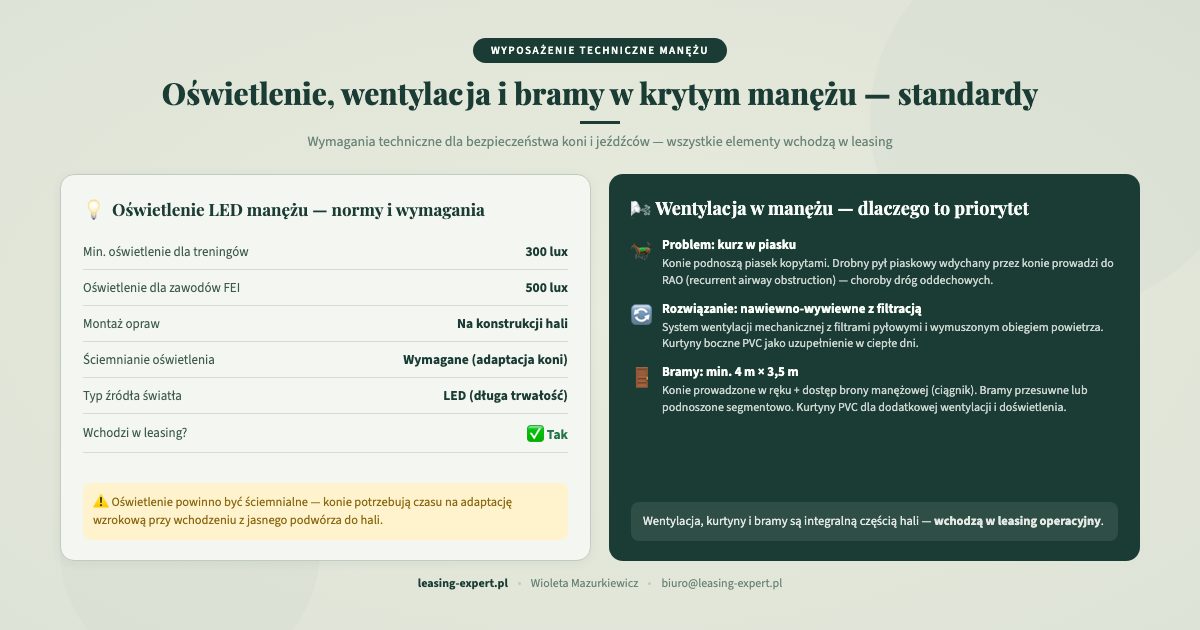1200x630 pixels.
Task: Select the lightbulb icon in the LED heading
Action: (93, 210)
